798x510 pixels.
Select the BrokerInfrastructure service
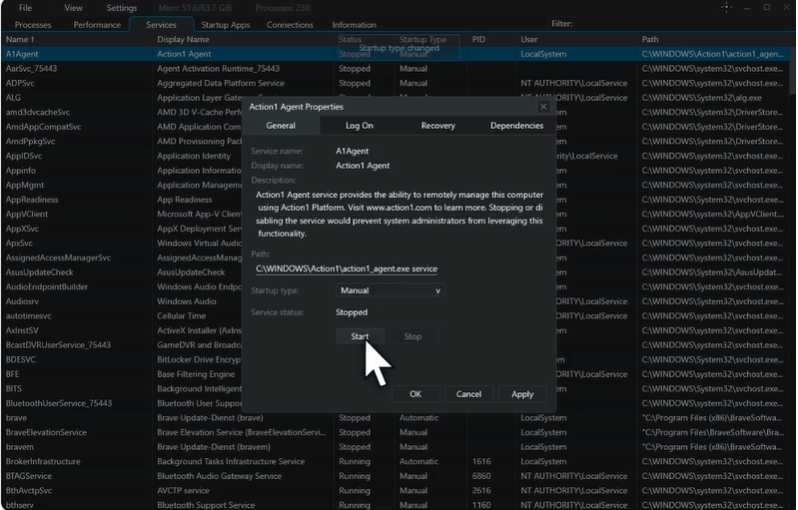(395, 461)
